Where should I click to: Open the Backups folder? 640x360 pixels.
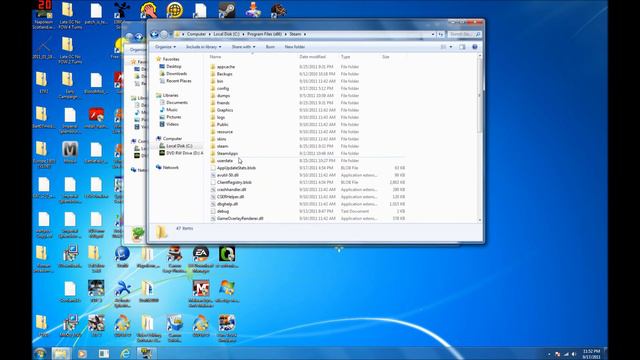[224, 74]
